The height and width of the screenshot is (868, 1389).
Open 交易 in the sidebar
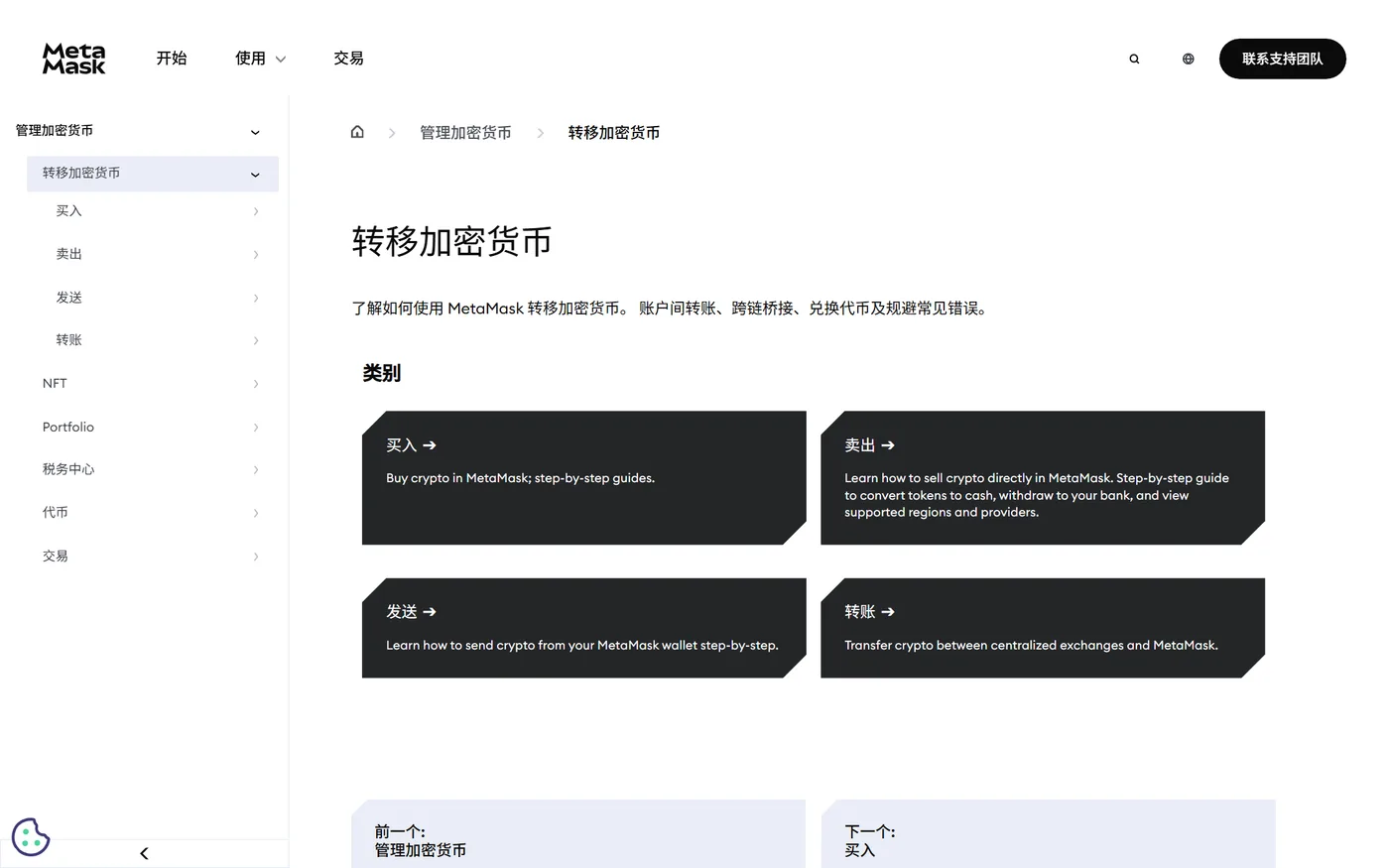(x=56, y=557)
